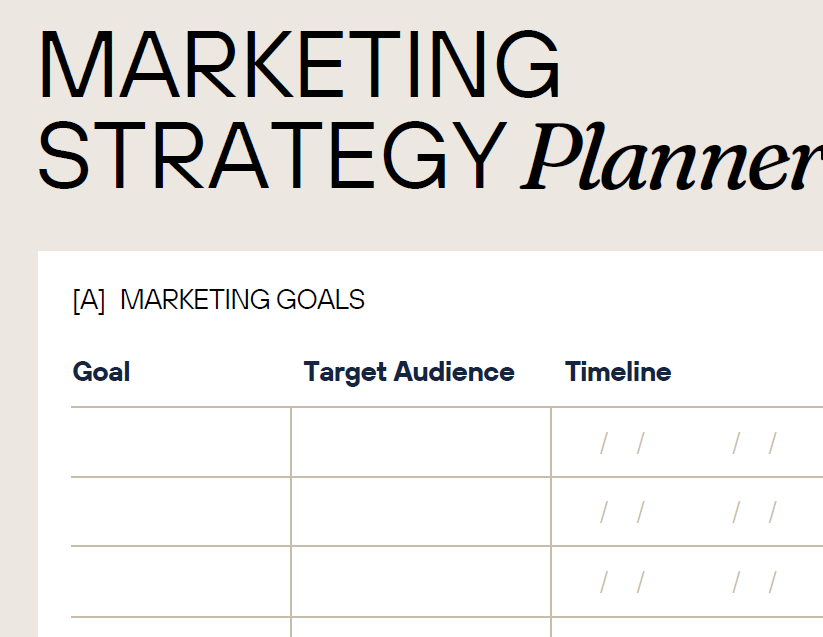Screen dimensions: 823x637
Task: Focus the third row Target Audience cell
Action: [x=421, y=582]
